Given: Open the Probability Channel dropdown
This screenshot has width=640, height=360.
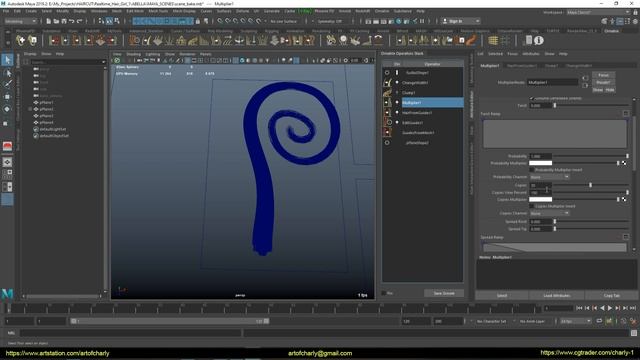Looking at the screenshot, I should pos(549,177).
